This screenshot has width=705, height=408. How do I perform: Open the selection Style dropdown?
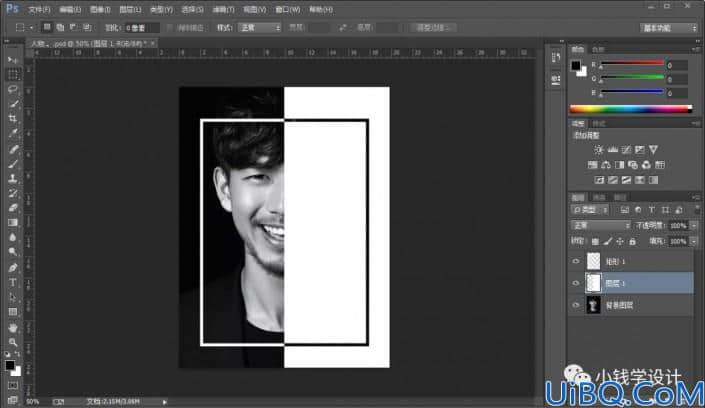point(259,27)
